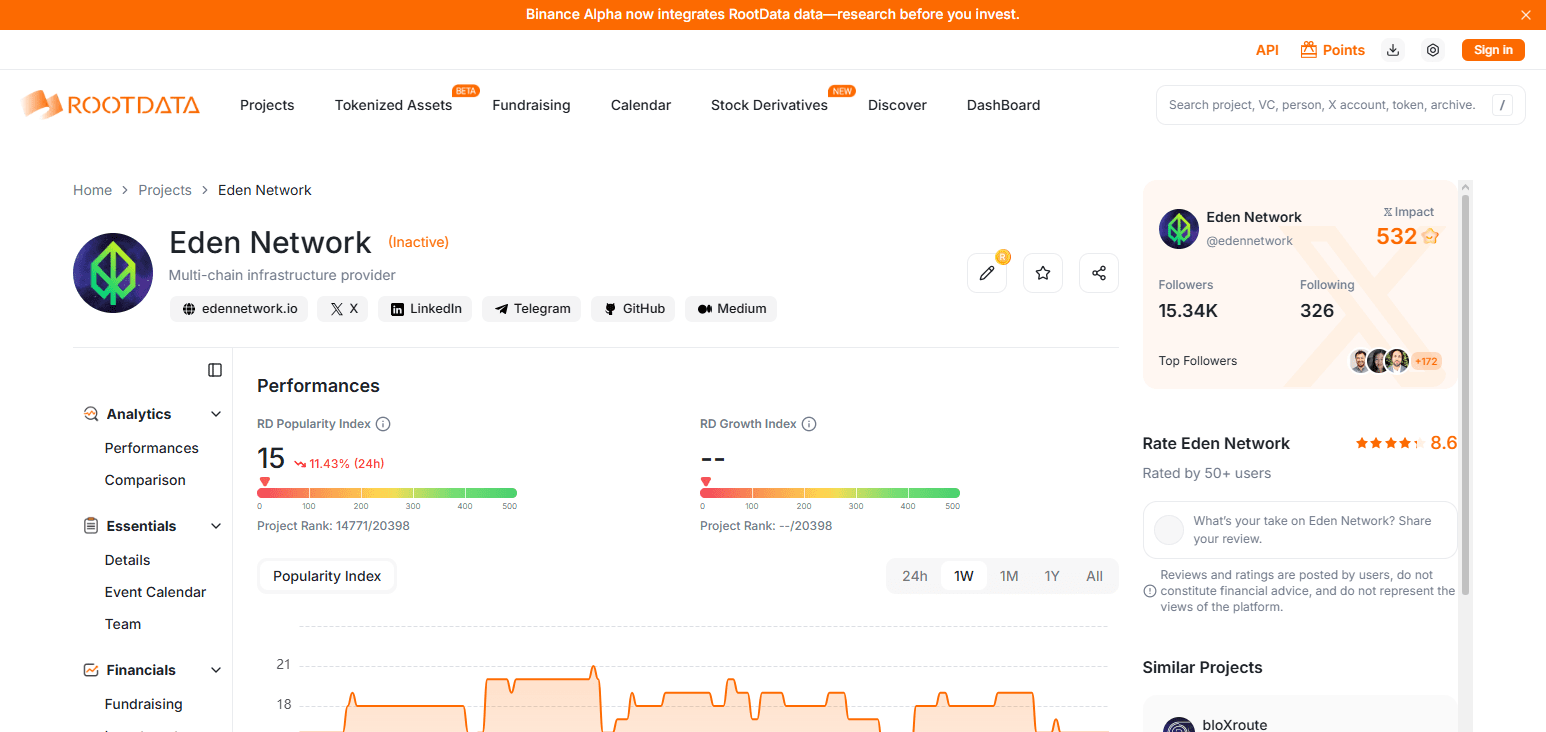
Task: Click the rating stars for Eden Network
Action: click(x=1390, y=443)
